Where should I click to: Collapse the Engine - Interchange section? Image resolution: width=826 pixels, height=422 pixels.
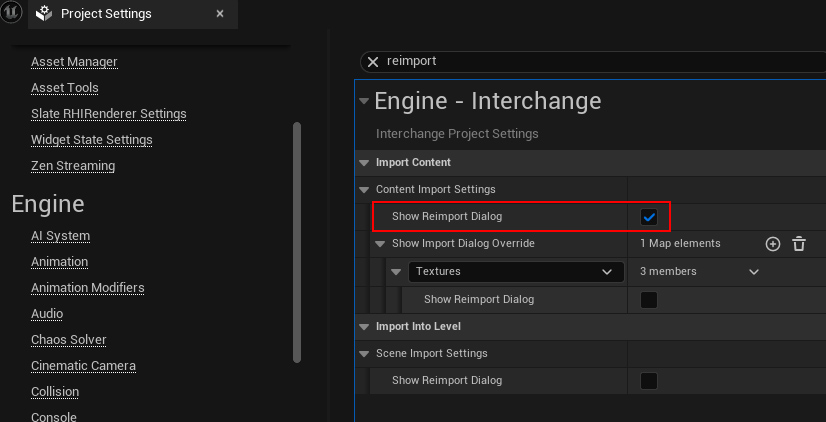pos(364,101)
